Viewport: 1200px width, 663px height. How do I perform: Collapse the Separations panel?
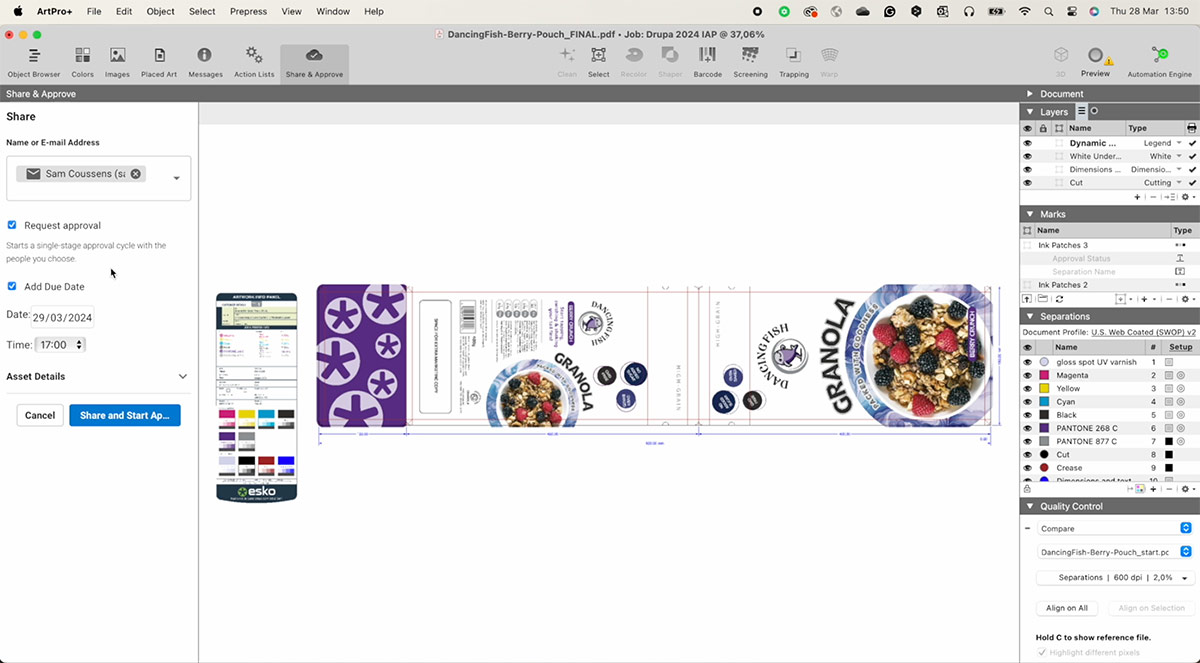pyautogui.click(x=1029, y=317)
